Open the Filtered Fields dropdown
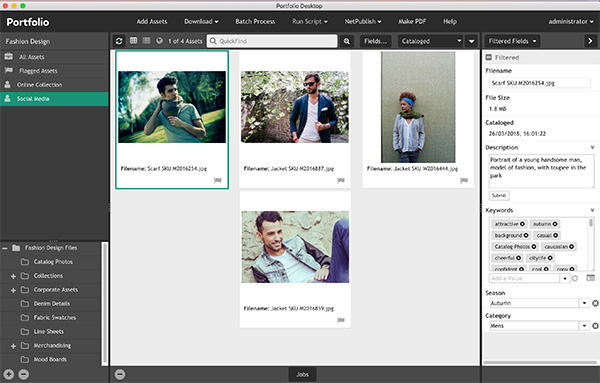 coord(512,41)
